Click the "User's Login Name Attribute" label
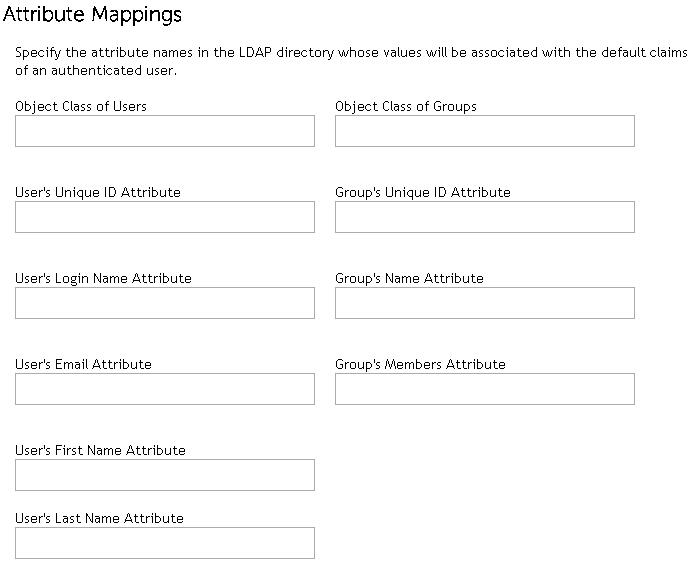This screenshot has height=563, width=690. click(x=103, y=278)
